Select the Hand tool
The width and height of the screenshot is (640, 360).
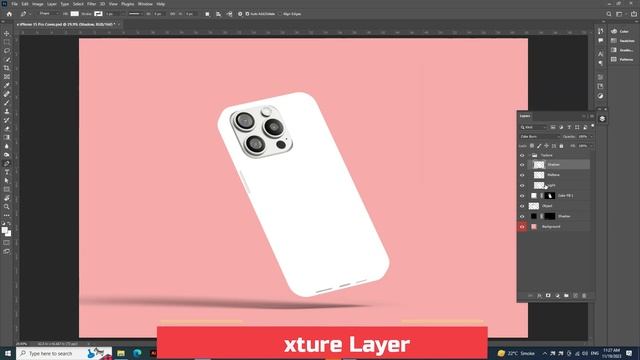(7, 198)
